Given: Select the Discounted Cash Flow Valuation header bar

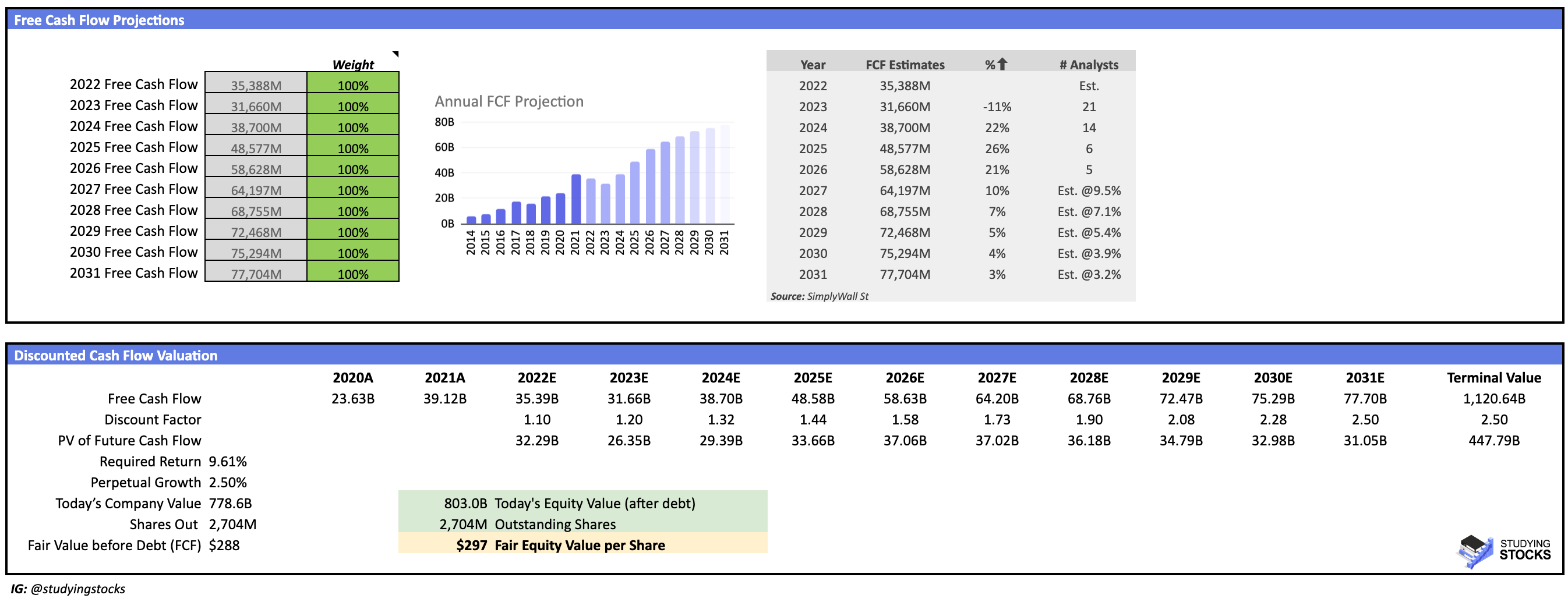Looking at the screenshot, I should point(116,356).
